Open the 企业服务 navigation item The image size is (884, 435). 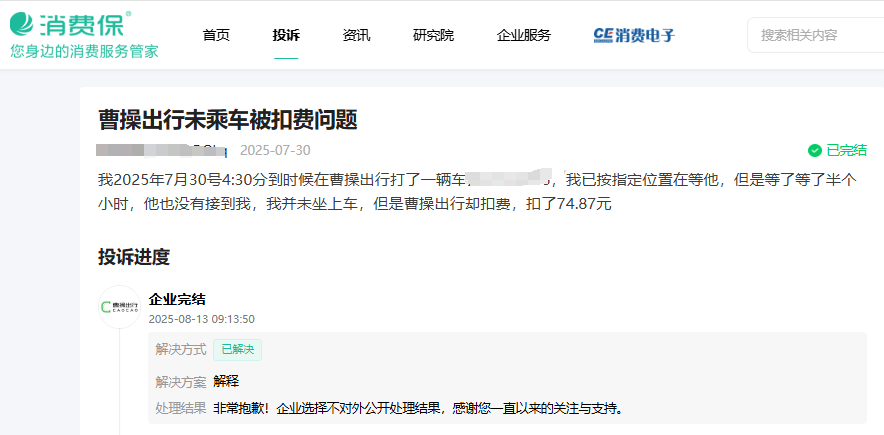[x=524, y=35]
